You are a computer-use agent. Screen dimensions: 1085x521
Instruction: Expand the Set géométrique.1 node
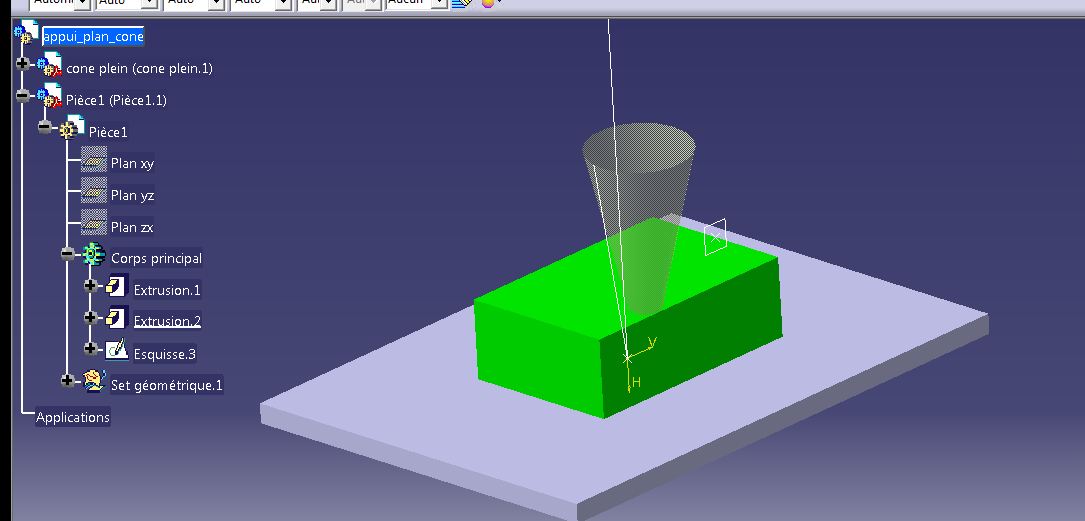pyautogui.click(x=67, y=380)
